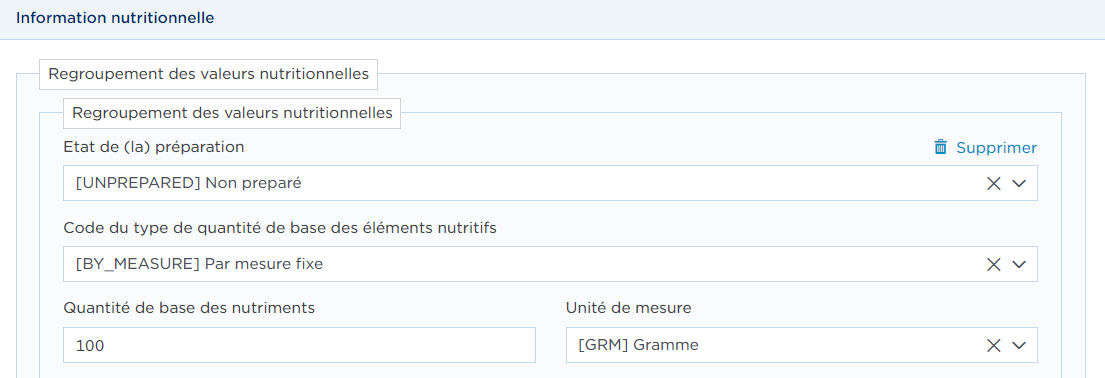Click the 100 value in quantity box
This screenshot has height=378, width=1105.
(90, 346)
